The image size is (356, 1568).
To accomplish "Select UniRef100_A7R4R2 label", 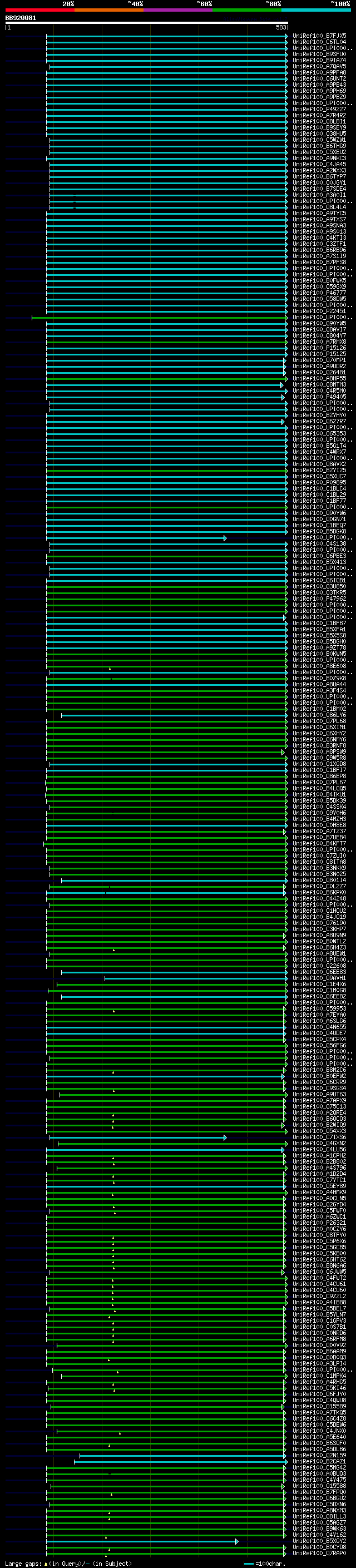I will (x=319, y=116).
